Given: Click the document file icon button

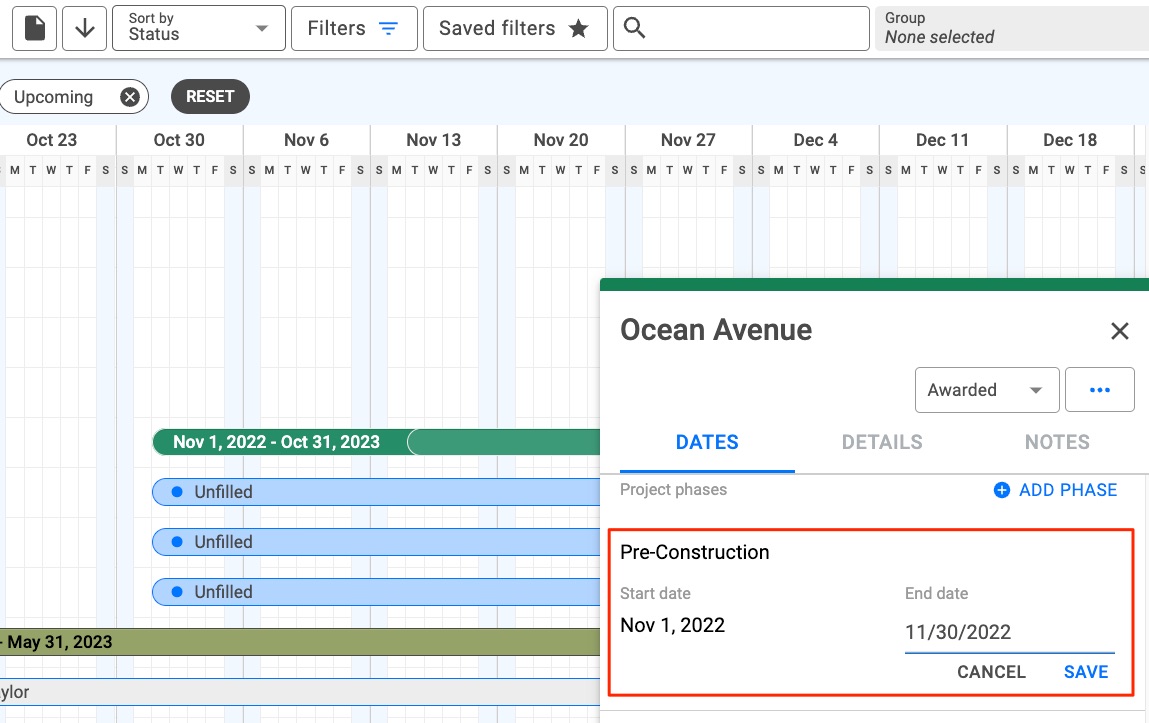Looking at the screenshot, I should [34, 29].
